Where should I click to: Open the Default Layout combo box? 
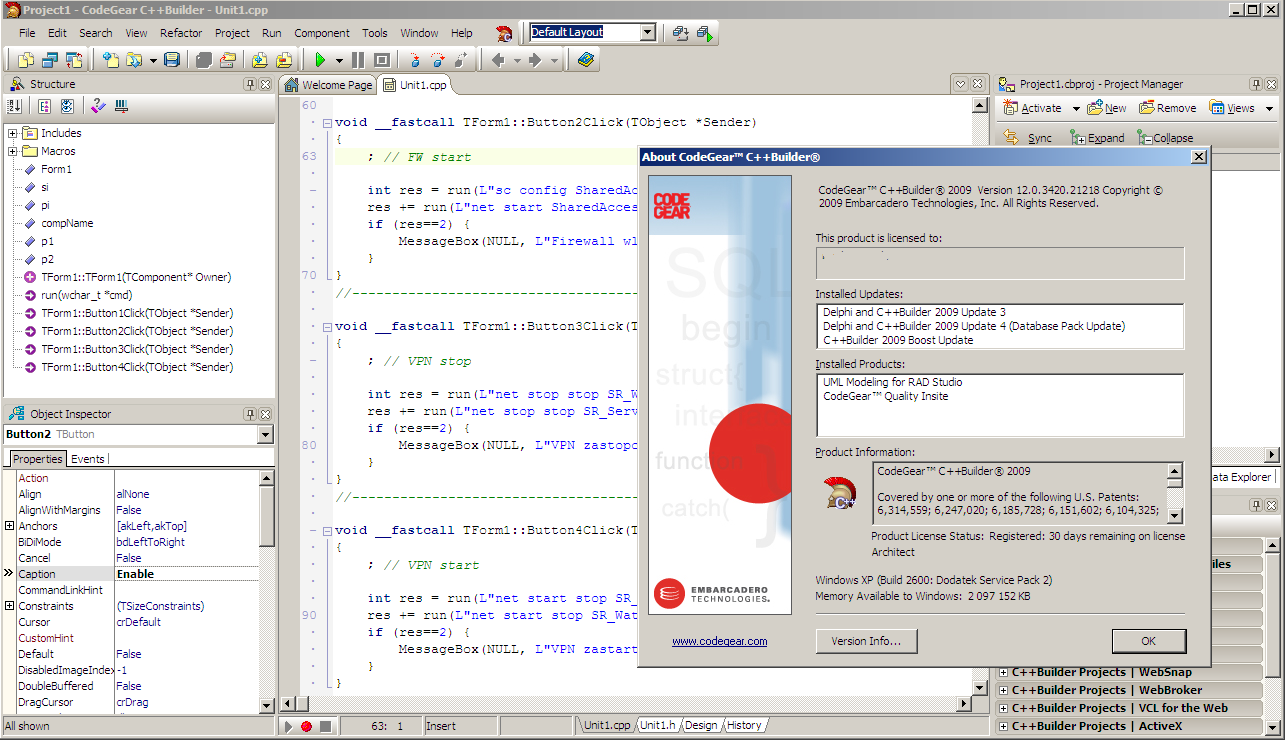coord(647,33)
